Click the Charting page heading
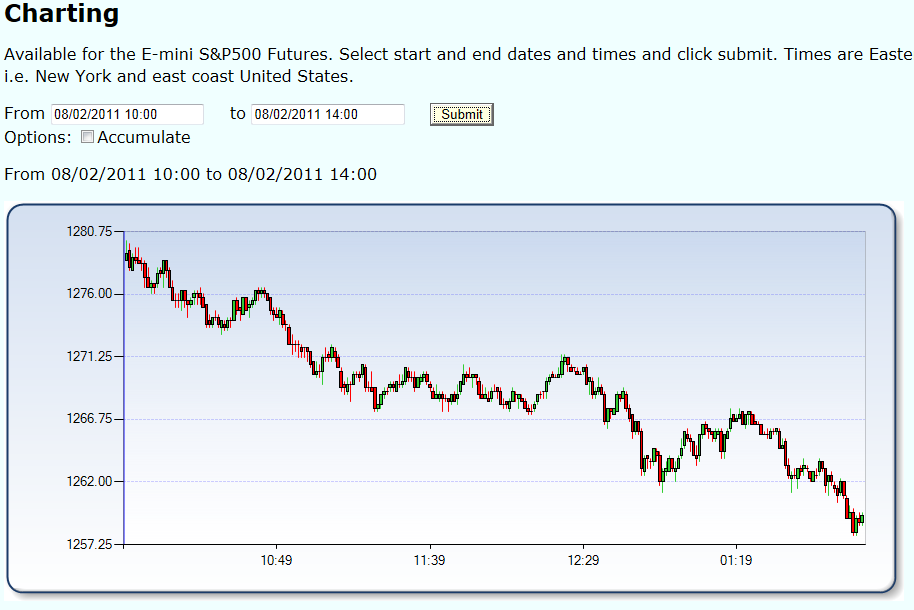 (62, 13)
